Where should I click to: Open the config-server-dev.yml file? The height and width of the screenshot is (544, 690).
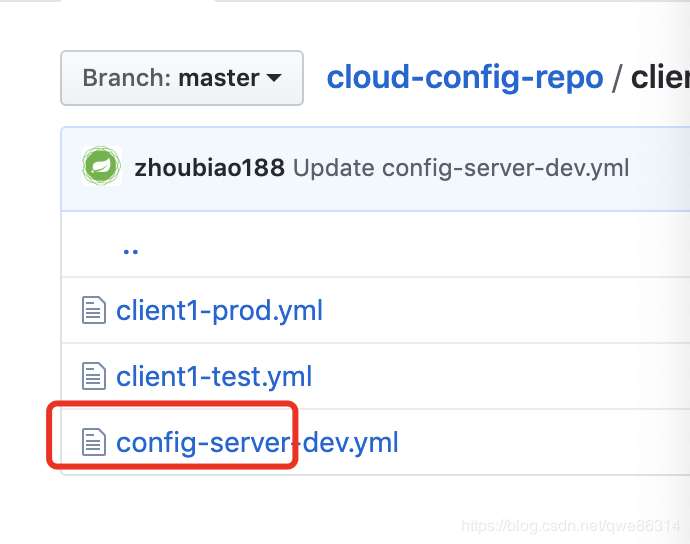(x=257, y=441)
